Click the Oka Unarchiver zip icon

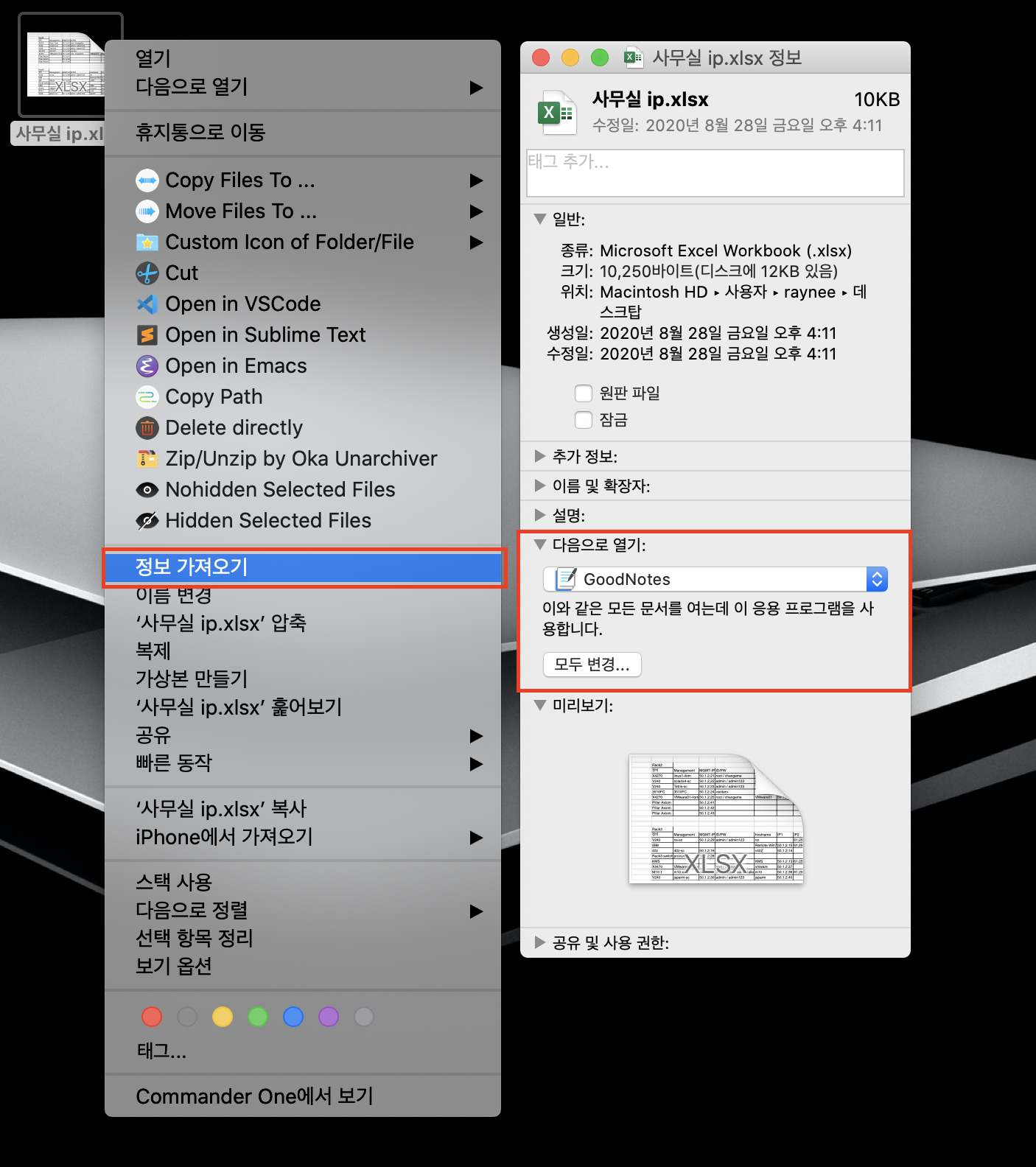(147, 459)
